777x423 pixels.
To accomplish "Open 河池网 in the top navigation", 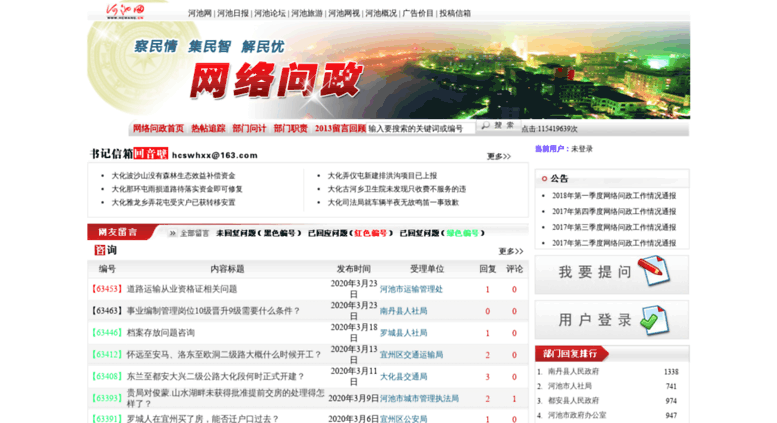I will [200, 13].
